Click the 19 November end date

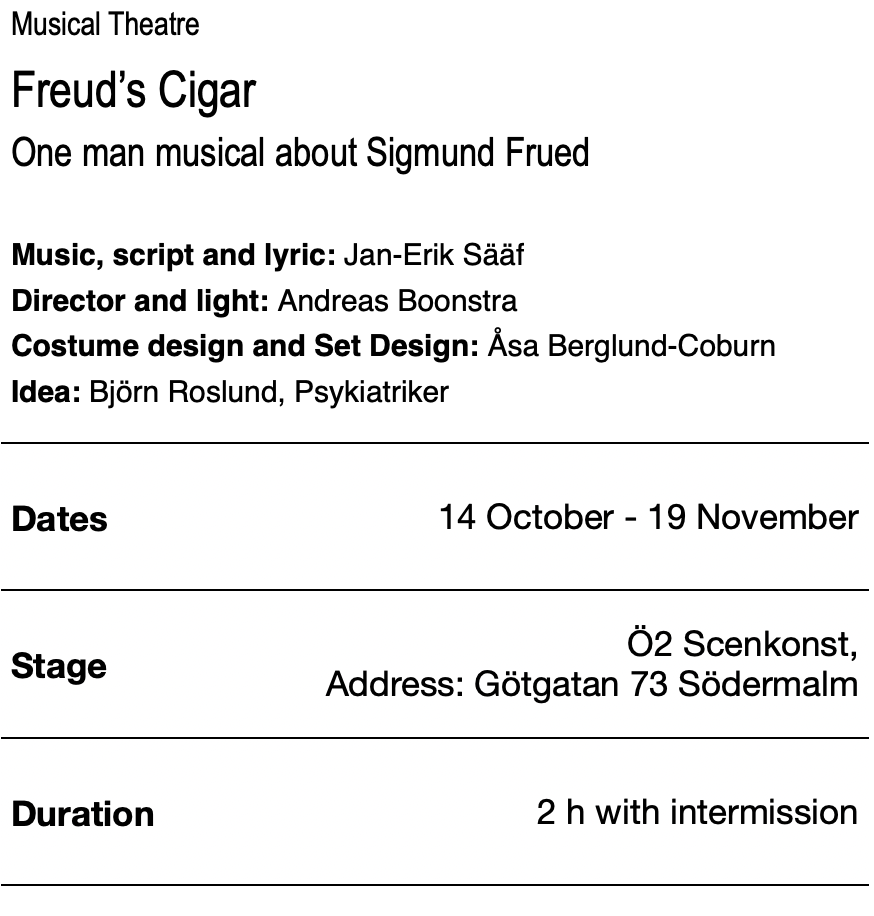(x=753, y=518)
